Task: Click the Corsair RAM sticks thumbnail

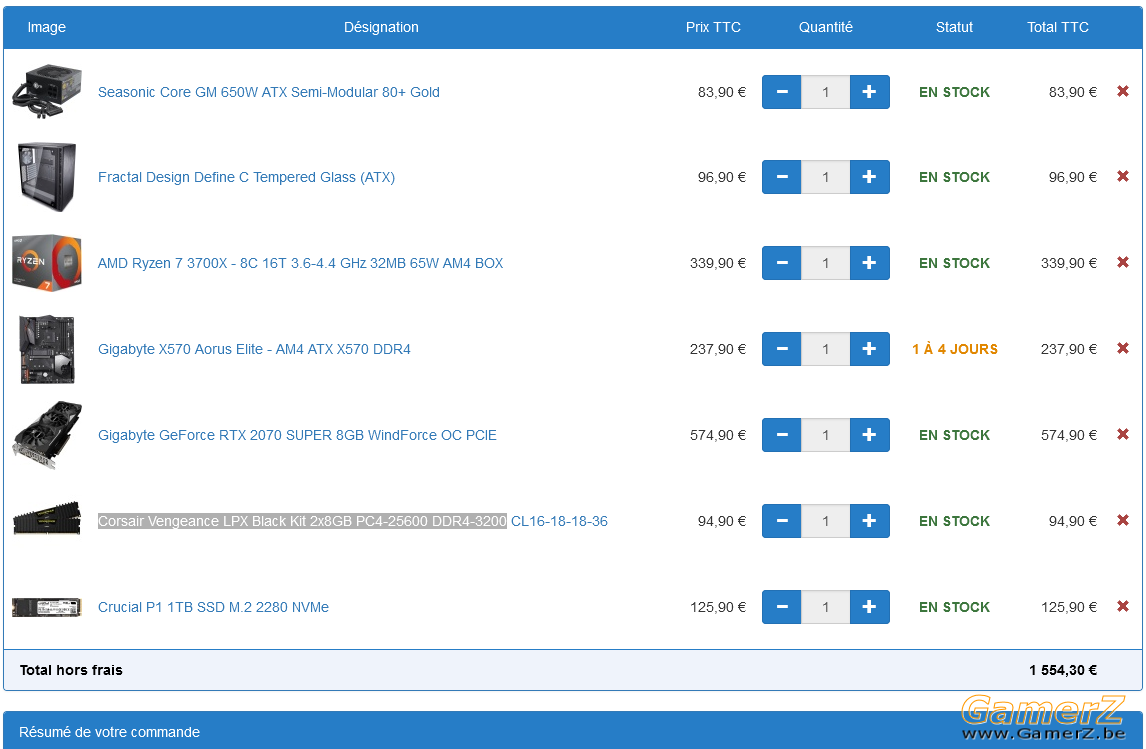Action: pyautogui.click(x=47, y=519)
